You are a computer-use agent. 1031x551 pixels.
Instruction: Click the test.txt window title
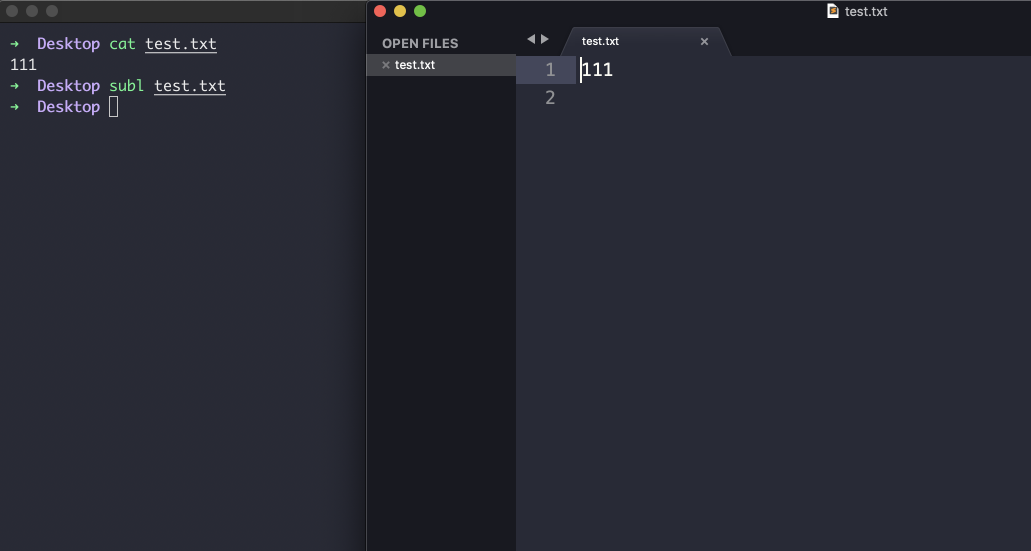click(866, 11)
